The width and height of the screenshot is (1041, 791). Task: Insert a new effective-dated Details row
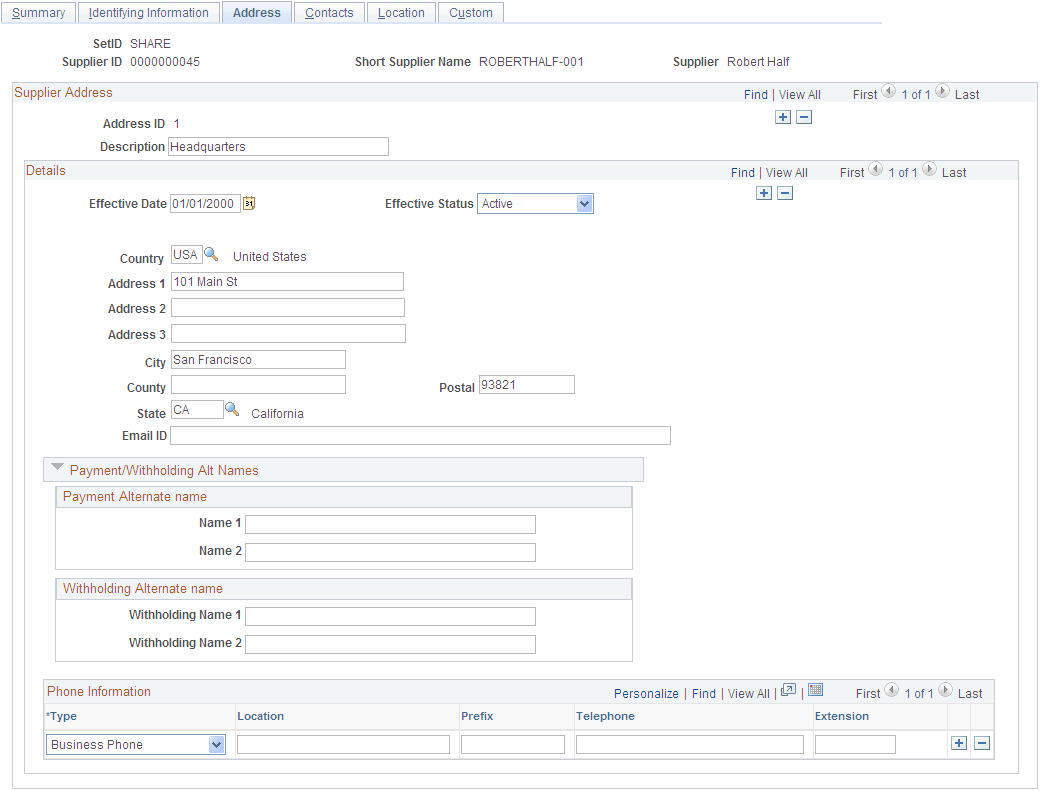click(x=764, y=192)
